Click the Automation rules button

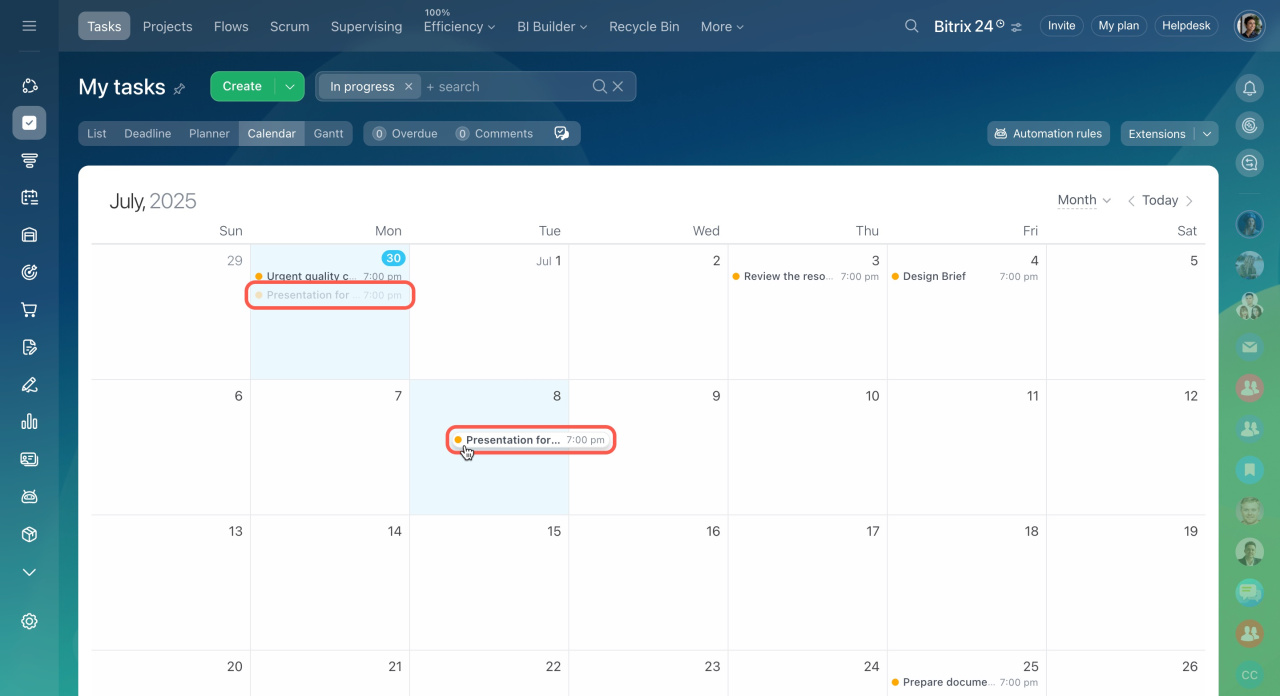[x=1048, y=134]
